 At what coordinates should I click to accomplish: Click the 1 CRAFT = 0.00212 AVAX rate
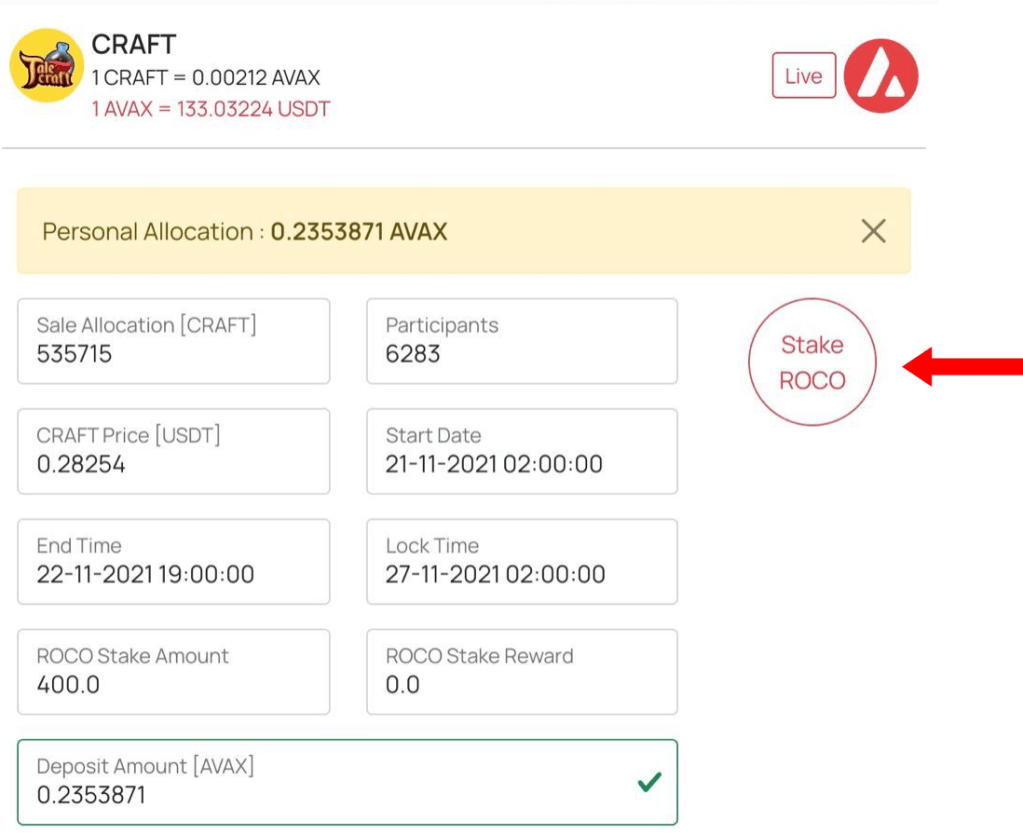pyautogui.click(x=206, y=78)
